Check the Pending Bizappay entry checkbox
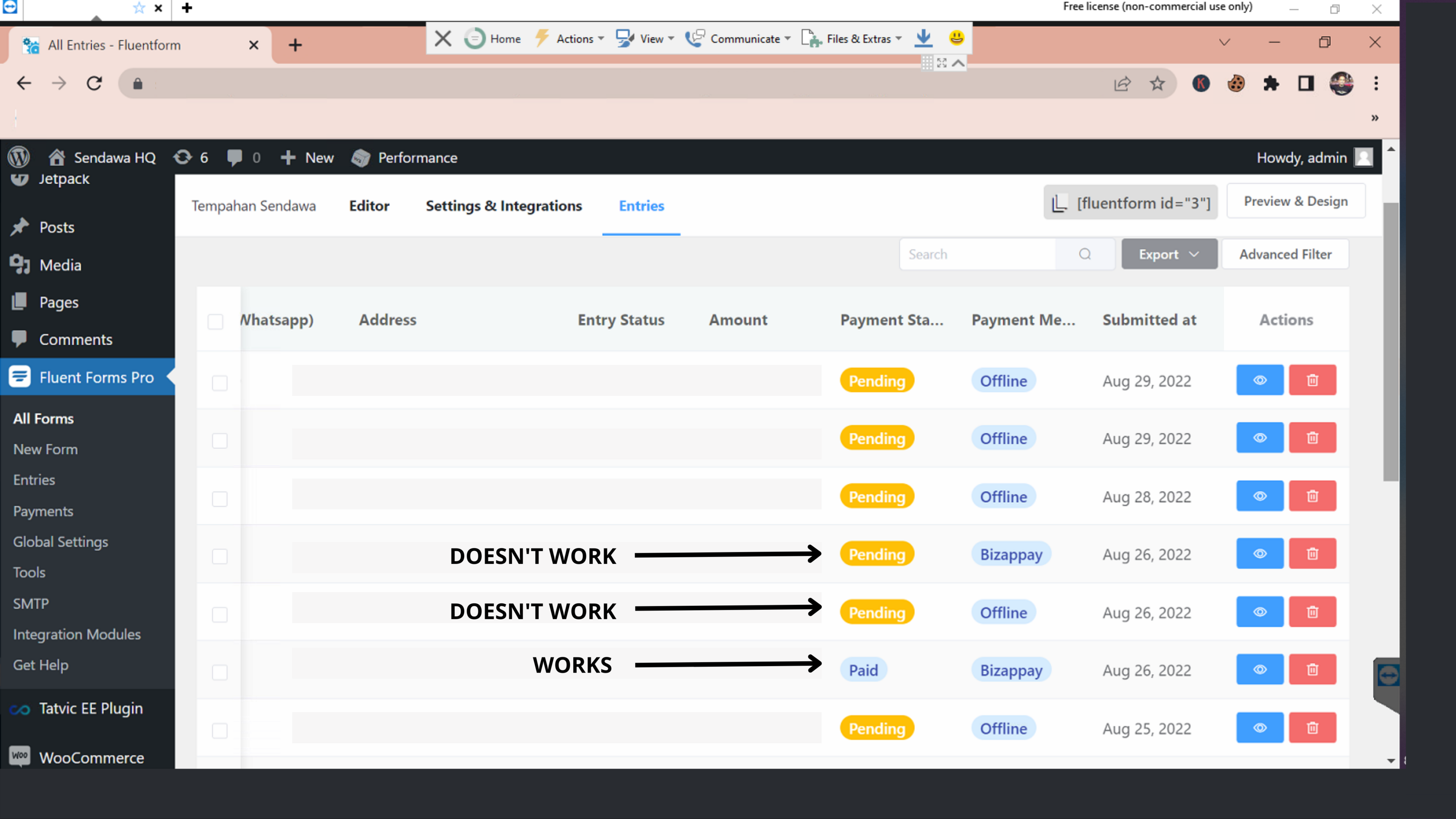Image resolution: width=1456 pixels, height=819 pixels. (220, 557)
